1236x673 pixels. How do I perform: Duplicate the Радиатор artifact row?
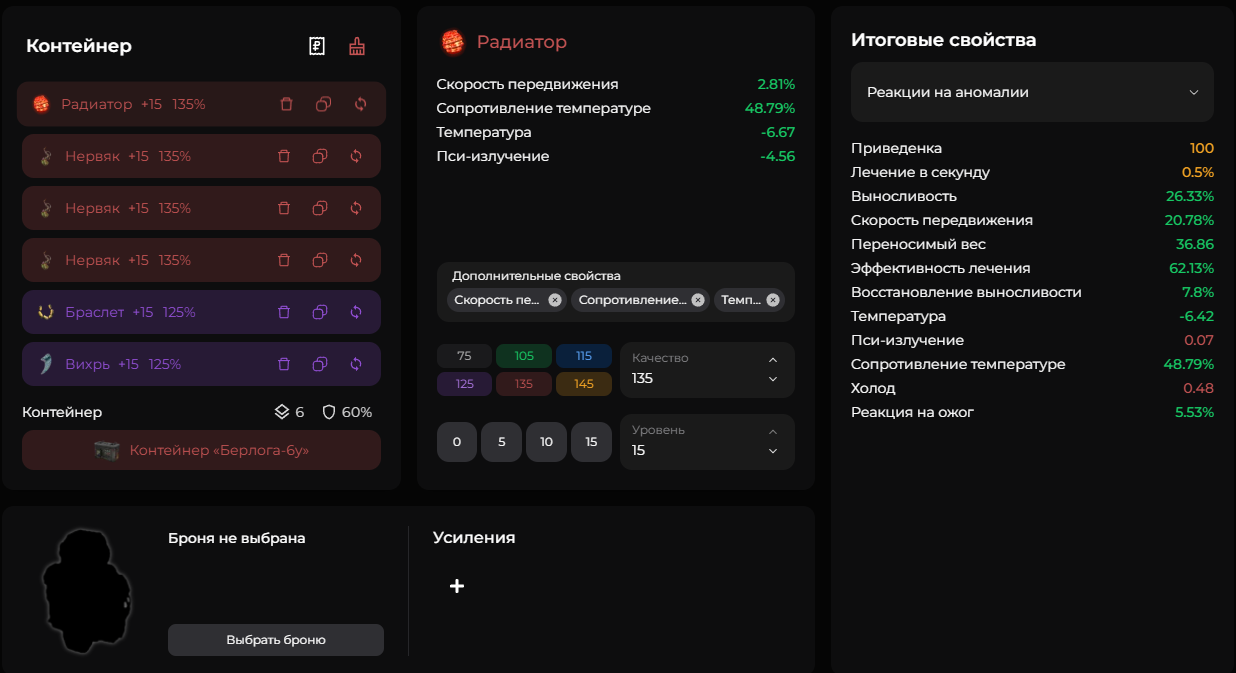pyautogui.click(x=323, y=104)
